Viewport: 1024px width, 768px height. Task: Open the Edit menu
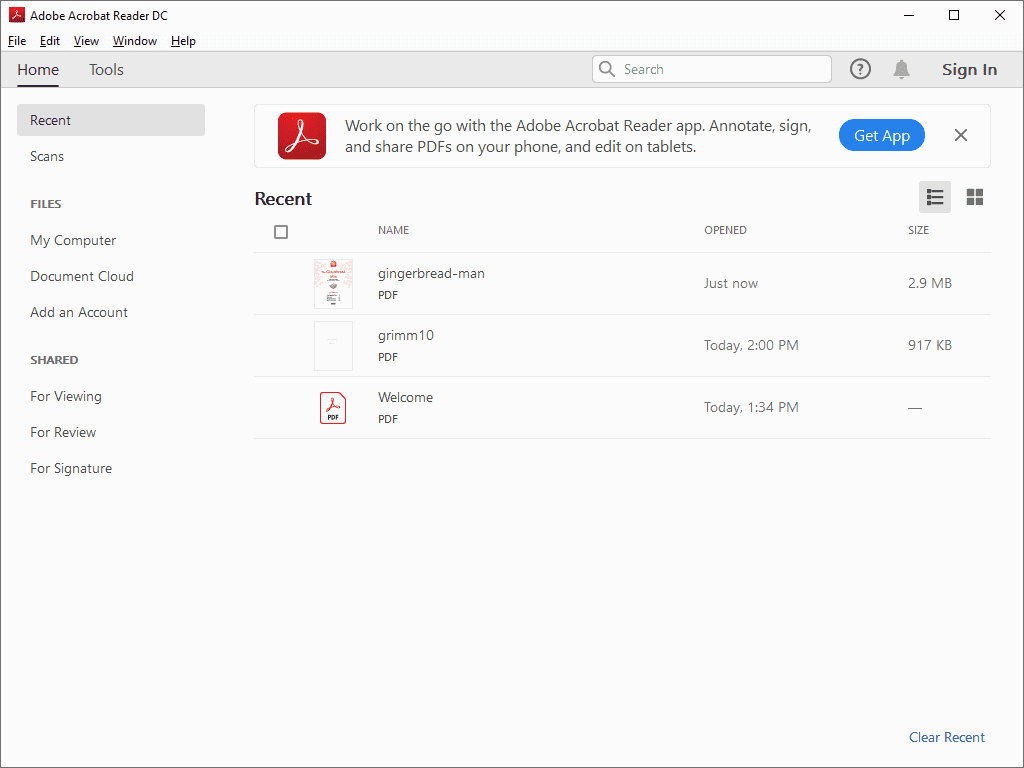click(x=50, y=40)
